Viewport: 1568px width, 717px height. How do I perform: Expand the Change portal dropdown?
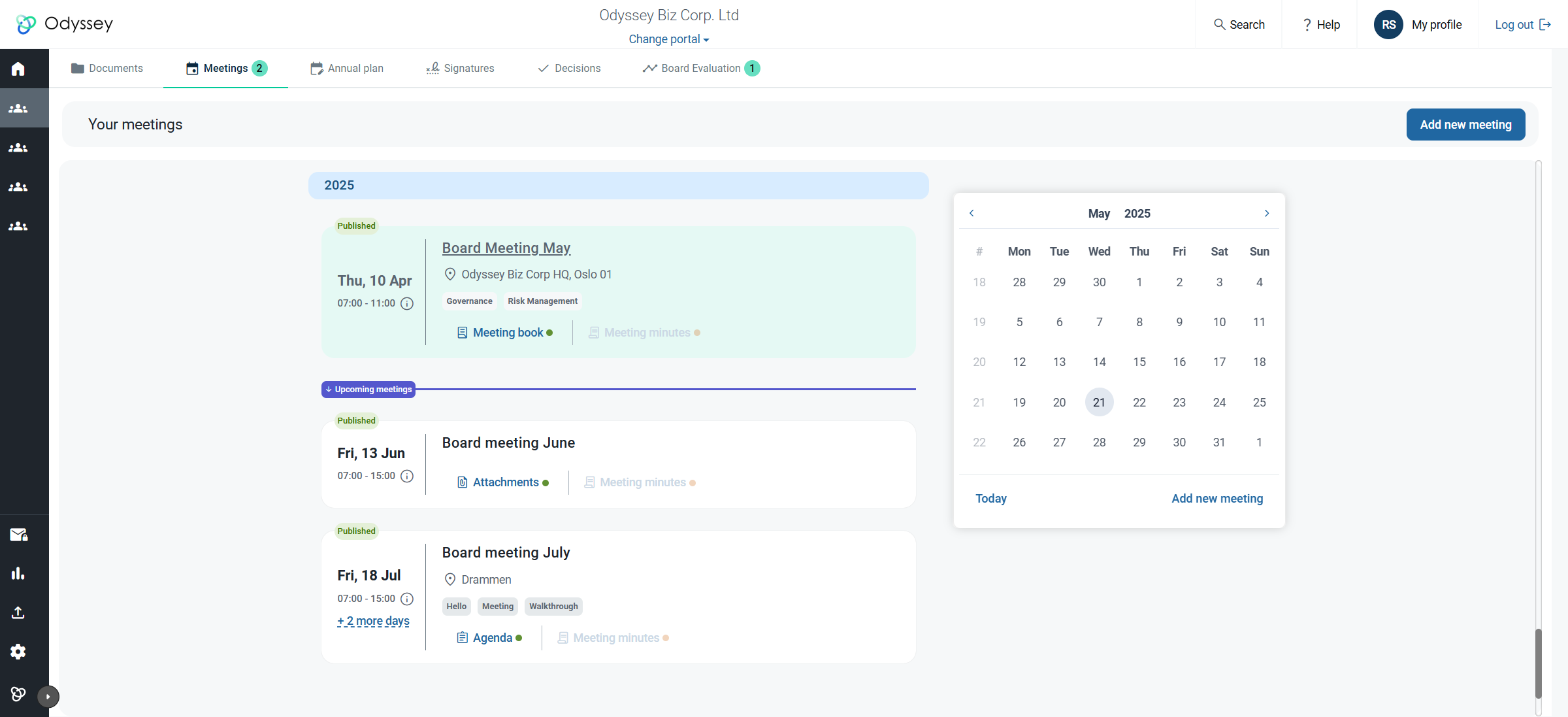668,39
